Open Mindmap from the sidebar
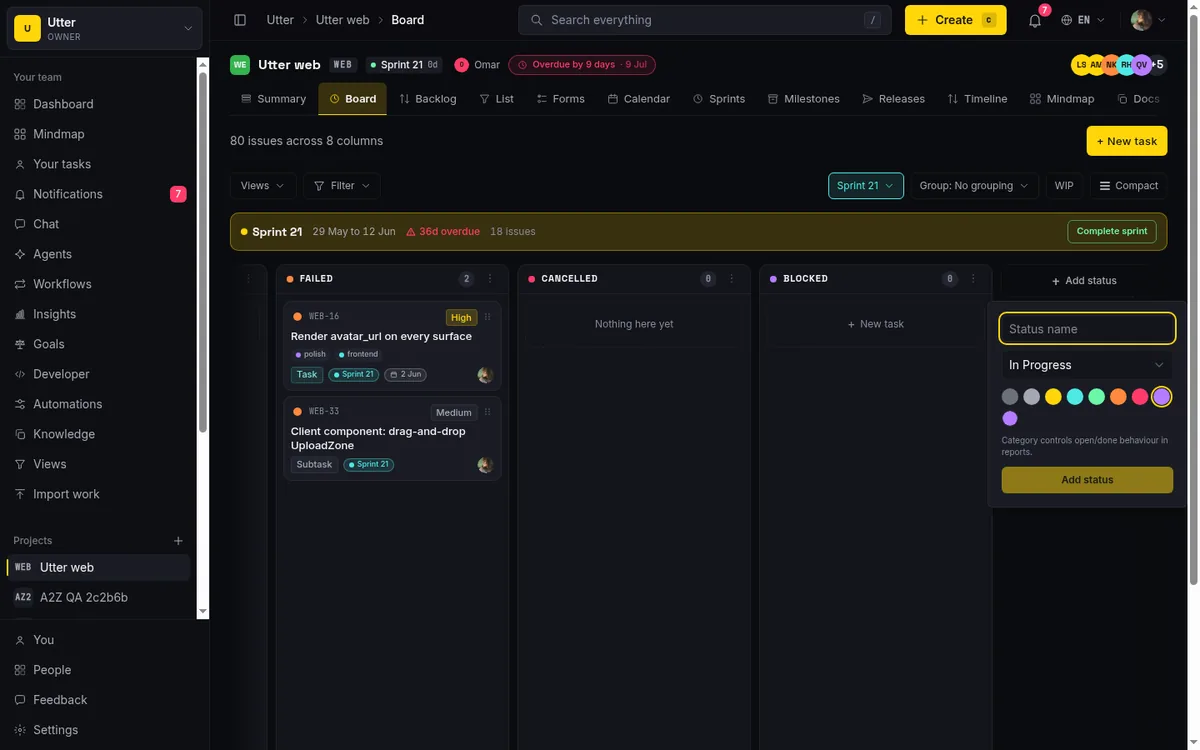 point(100,134)
